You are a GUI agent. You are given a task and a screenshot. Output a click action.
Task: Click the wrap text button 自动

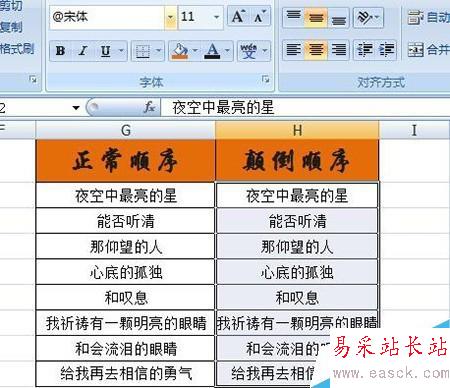click(x=429, y=17)
